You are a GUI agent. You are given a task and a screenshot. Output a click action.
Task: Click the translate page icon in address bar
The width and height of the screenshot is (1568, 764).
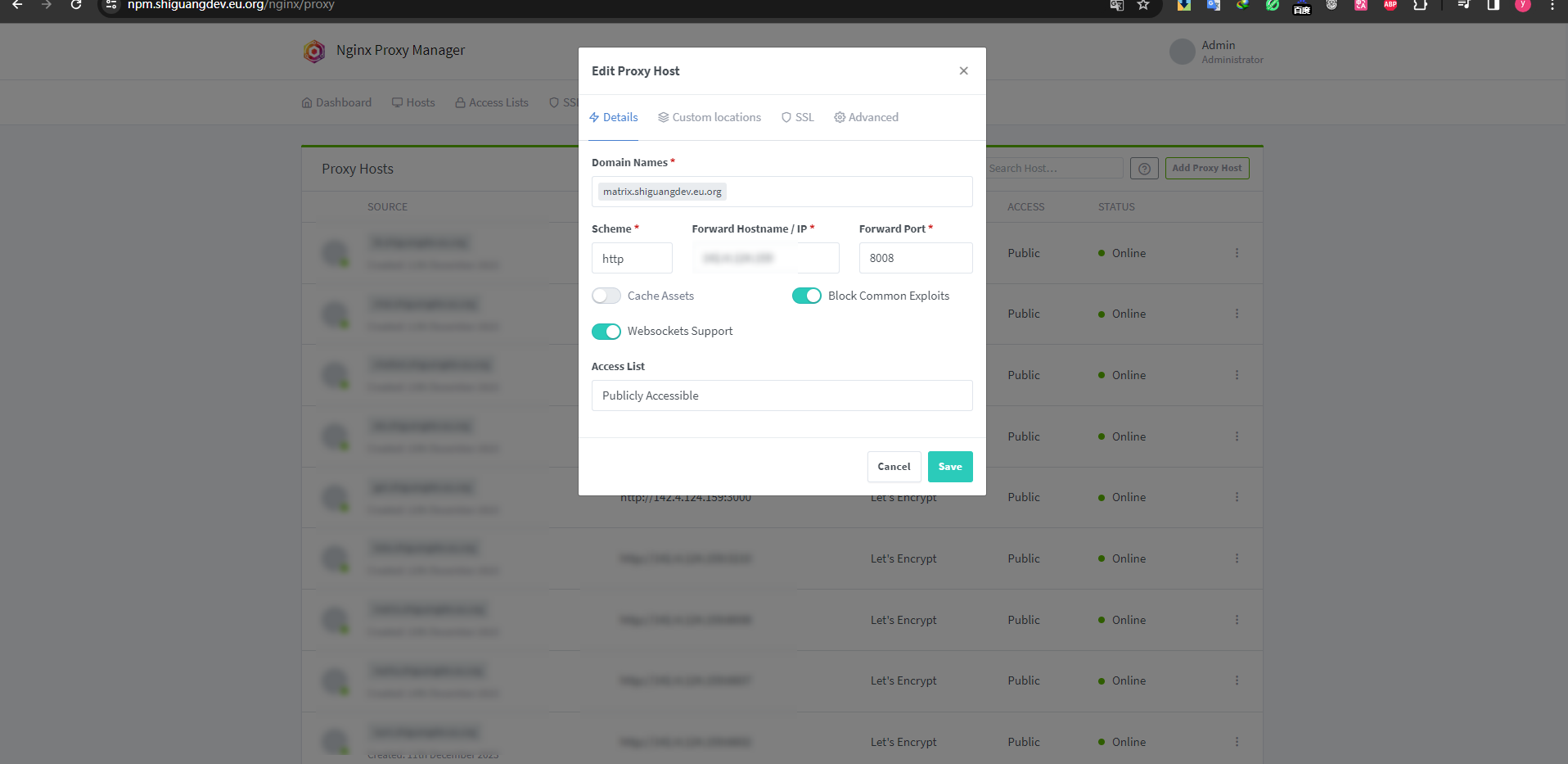(1117, 5)
